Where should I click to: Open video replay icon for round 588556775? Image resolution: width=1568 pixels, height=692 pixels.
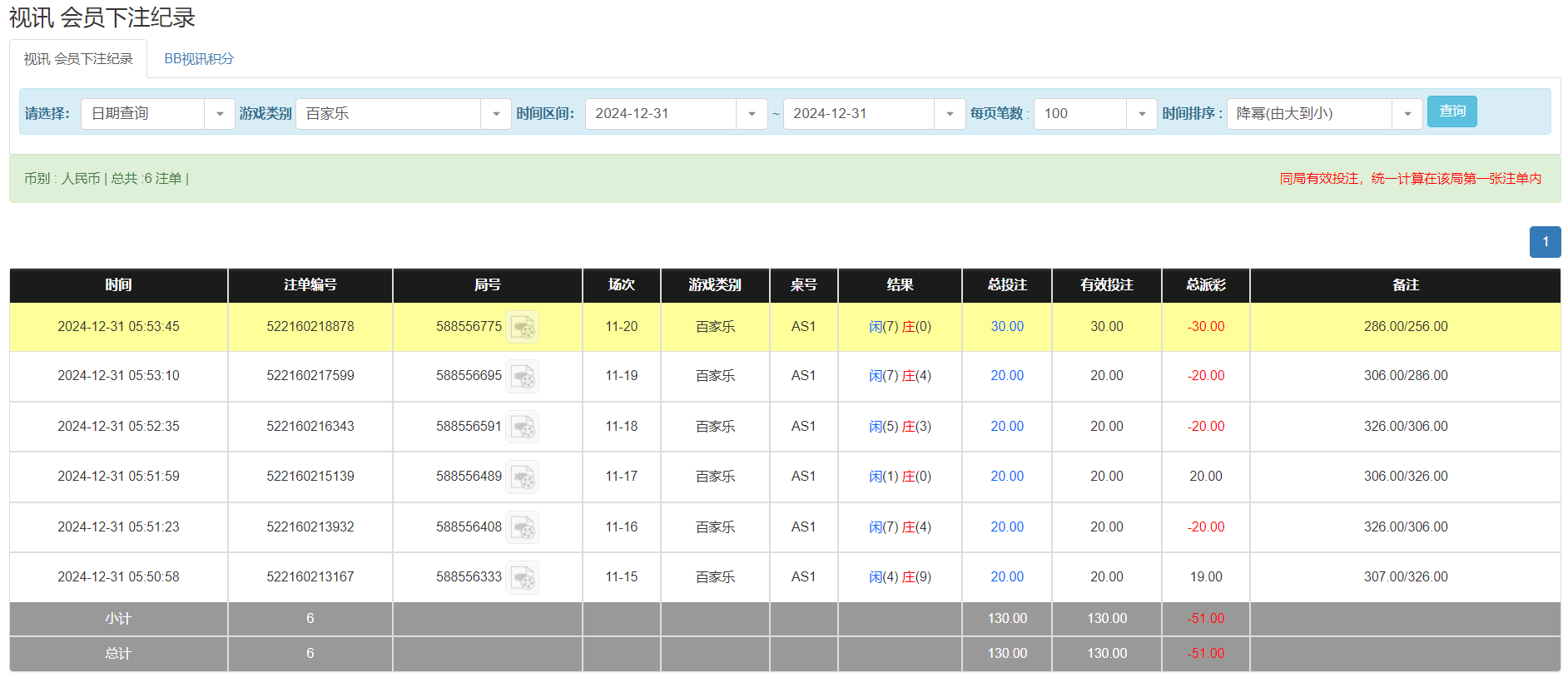(x=523, y=327)
